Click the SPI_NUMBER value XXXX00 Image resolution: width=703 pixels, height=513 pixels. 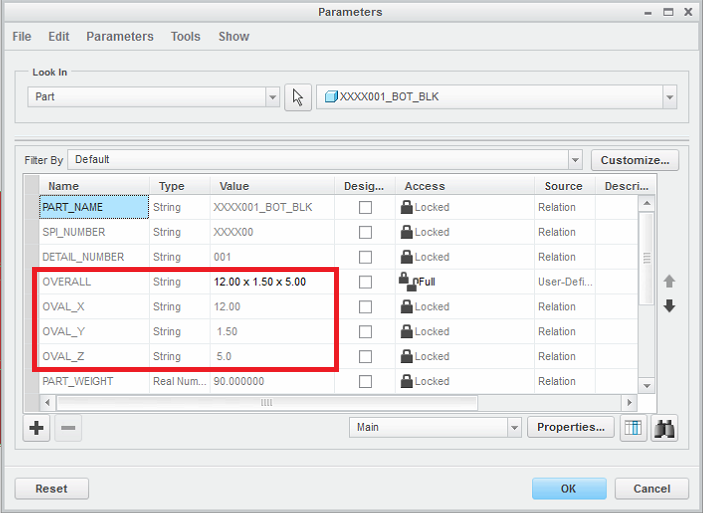point(272,232)
